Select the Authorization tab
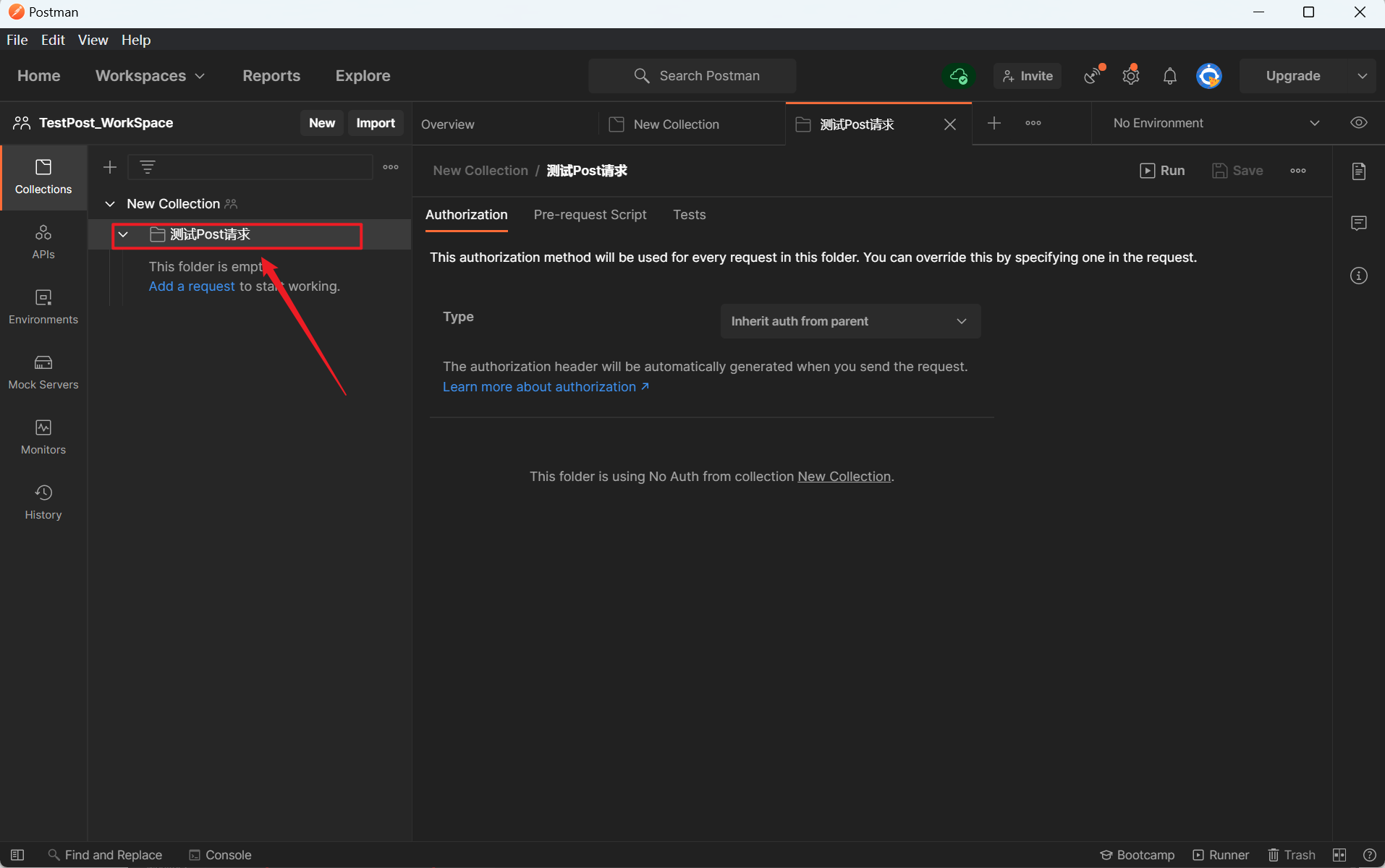 tap(466, 215)
